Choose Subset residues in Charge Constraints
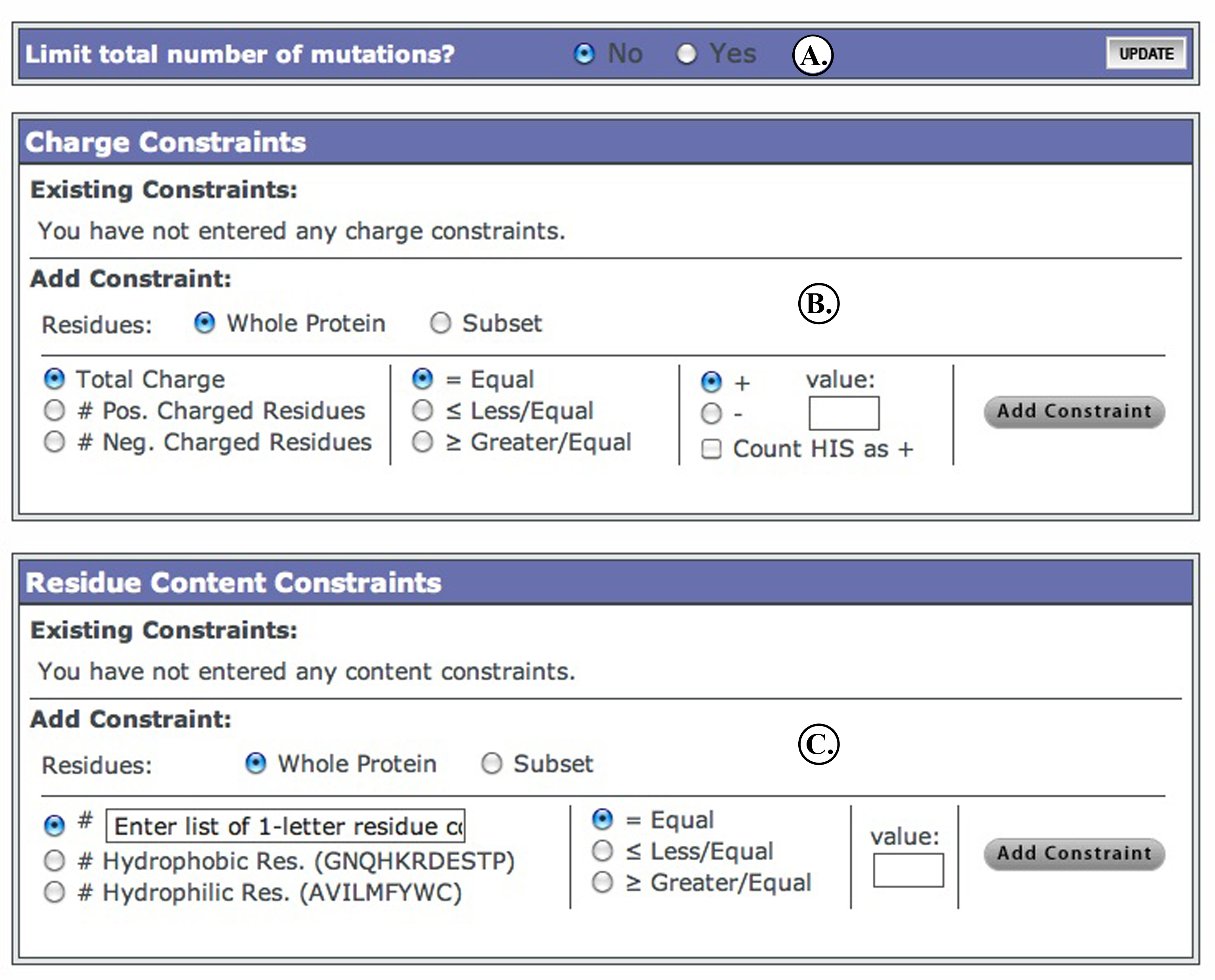The height and width of the screenshot is (980, 1215). (441, 323)
